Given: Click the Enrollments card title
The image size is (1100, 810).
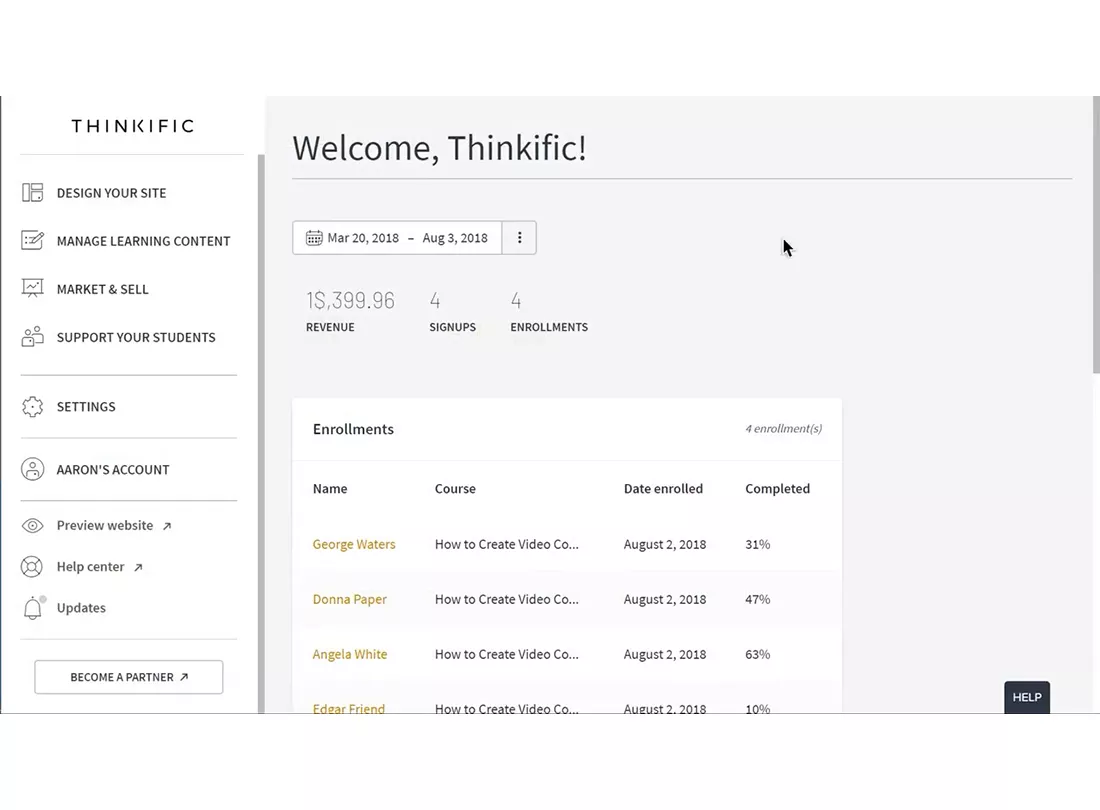Looking at the screenshot, I should (x=353, y=429).
